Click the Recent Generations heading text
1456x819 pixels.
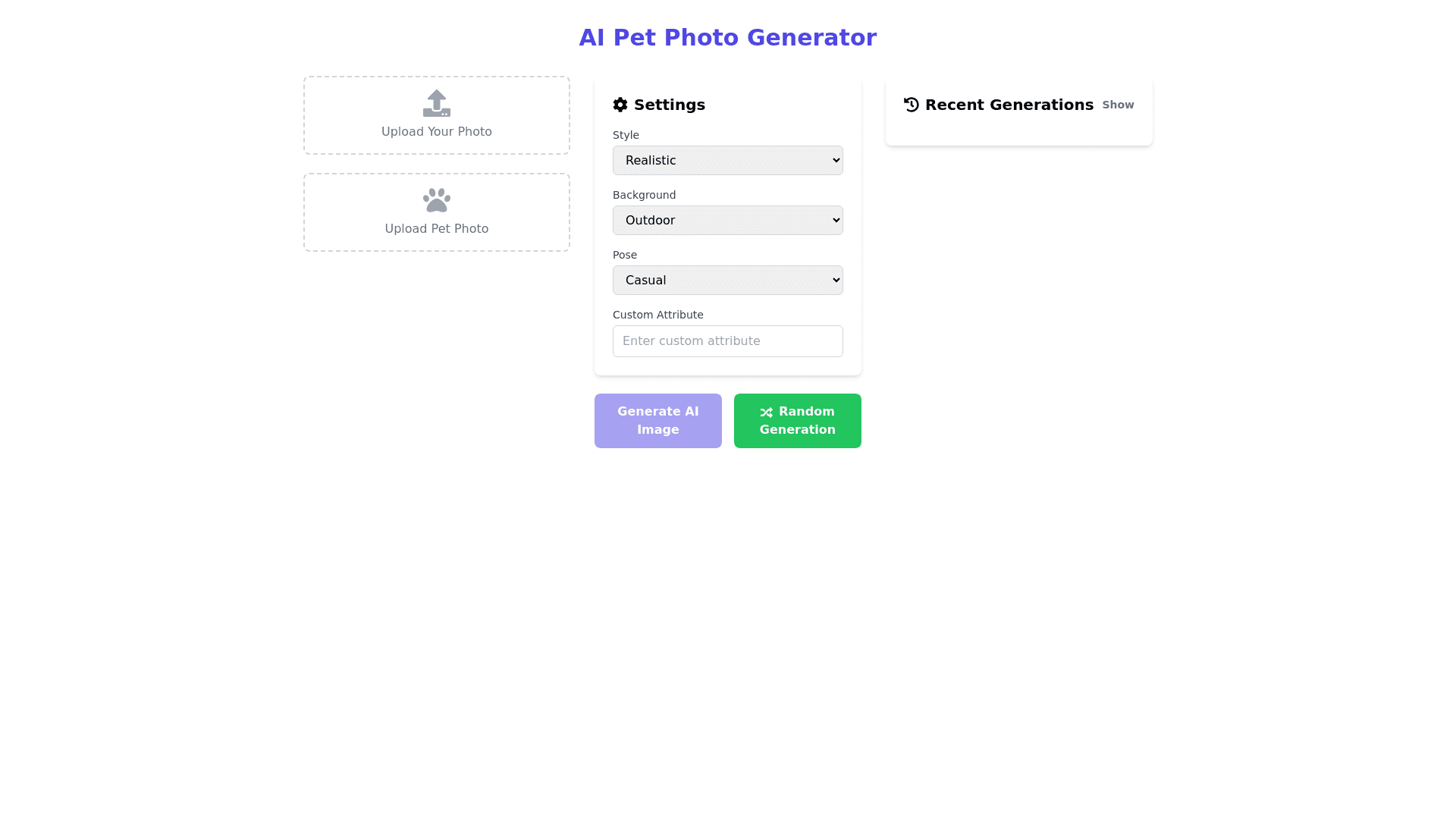coord(1009,105)
